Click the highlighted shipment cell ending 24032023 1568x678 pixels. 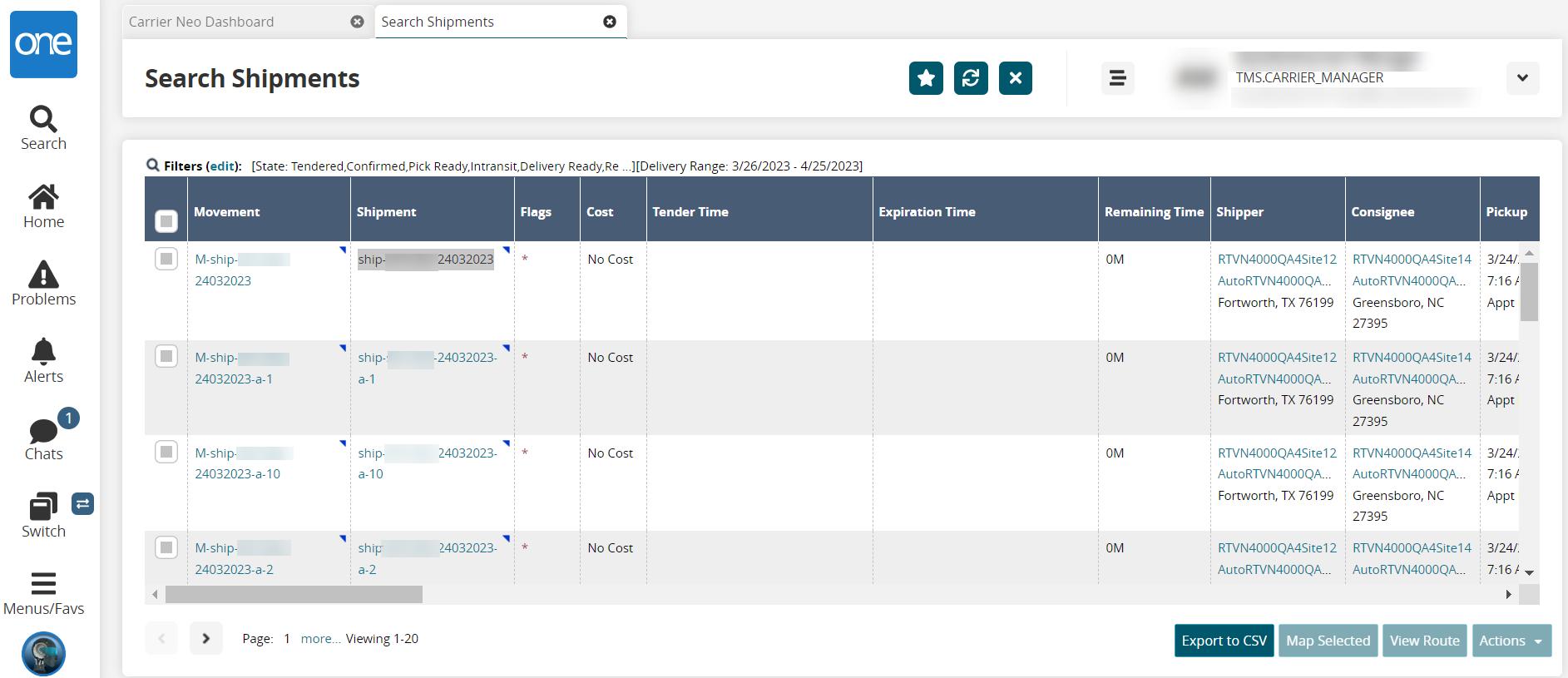coord(426,260)
